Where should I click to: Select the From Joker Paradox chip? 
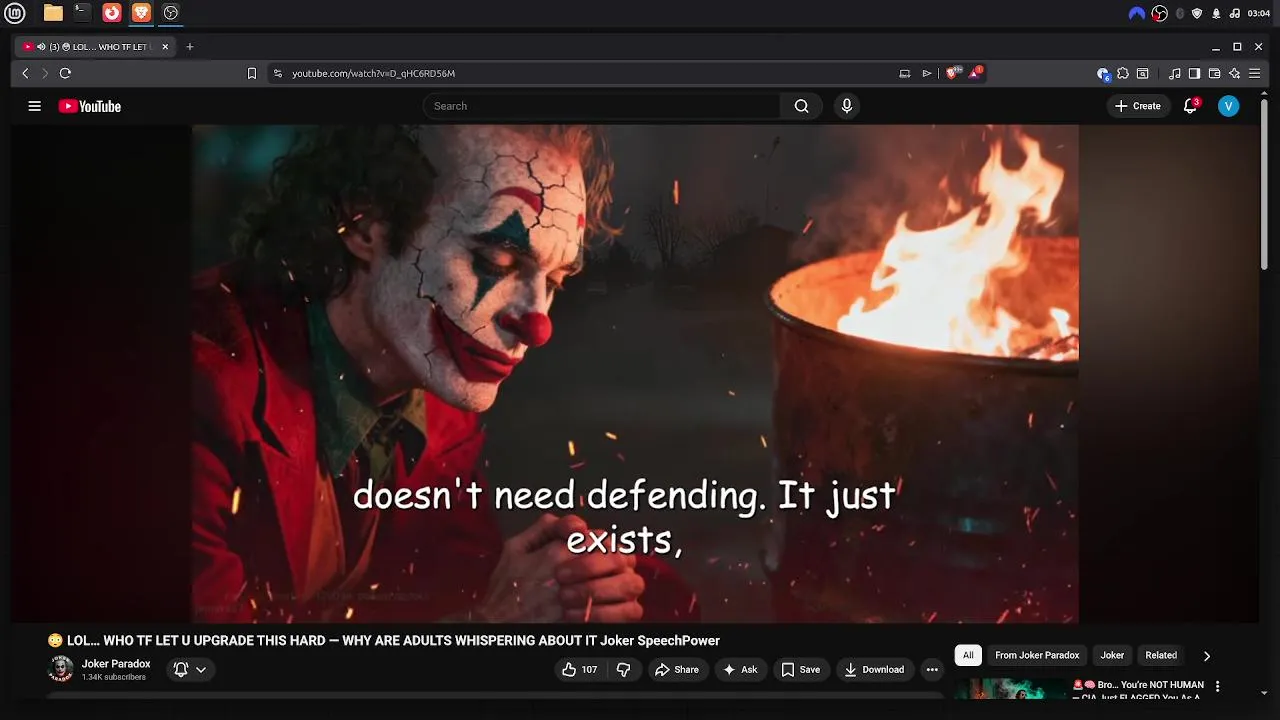click(1037, 655)
